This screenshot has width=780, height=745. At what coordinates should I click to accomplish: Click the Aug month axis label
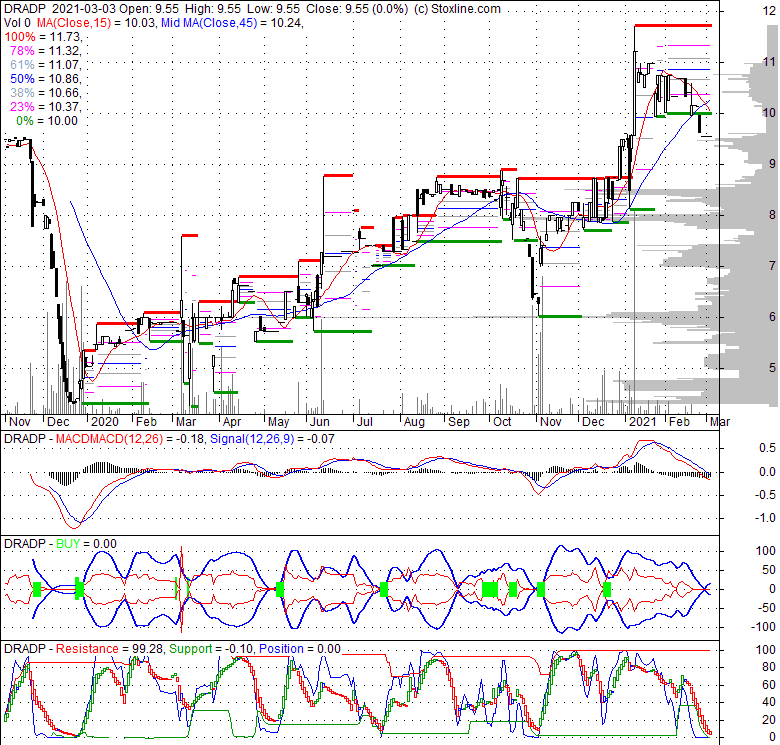click(x=414, y=422)
